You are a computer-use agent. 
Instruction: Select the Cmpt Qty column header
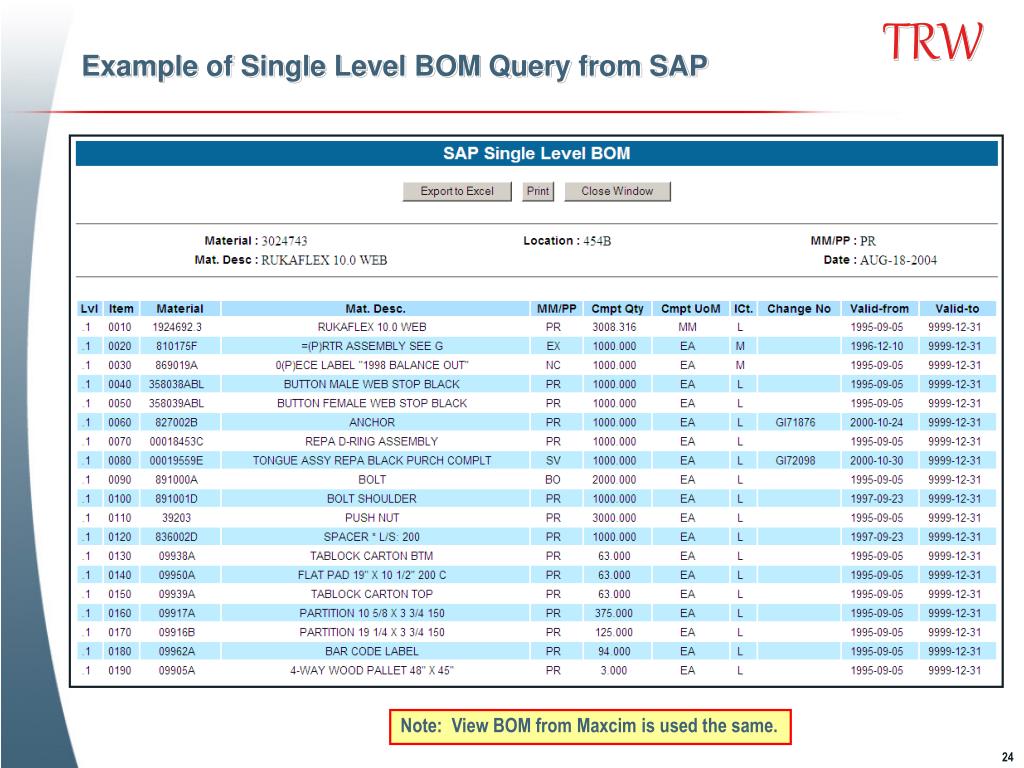pyautogui.click(x=617, y=308)
